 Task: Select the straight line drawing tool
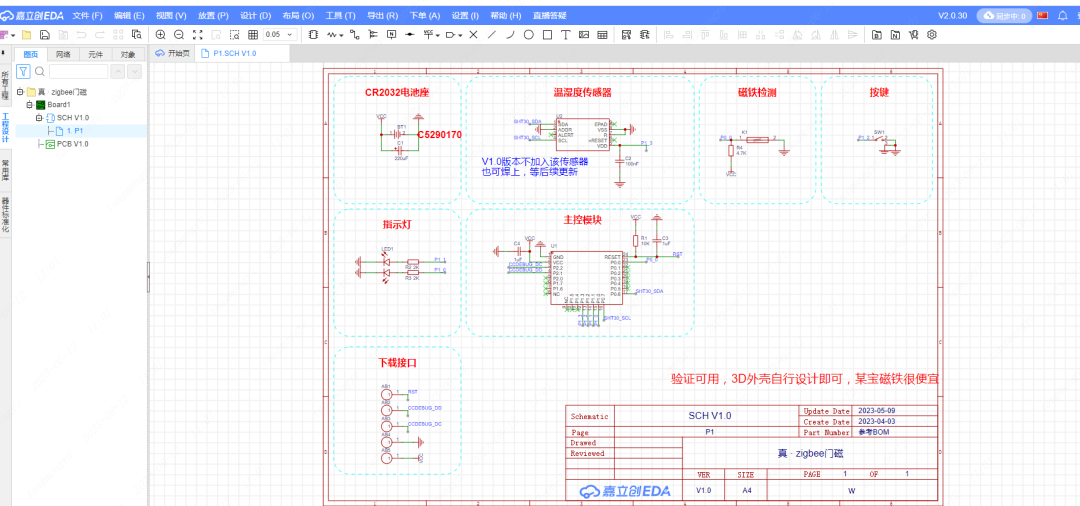(492, 34)
